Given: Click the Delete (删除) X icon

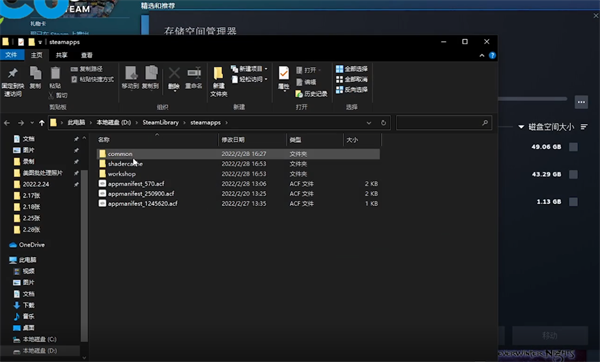Looking at the screenshot, I should coord(174,73).
